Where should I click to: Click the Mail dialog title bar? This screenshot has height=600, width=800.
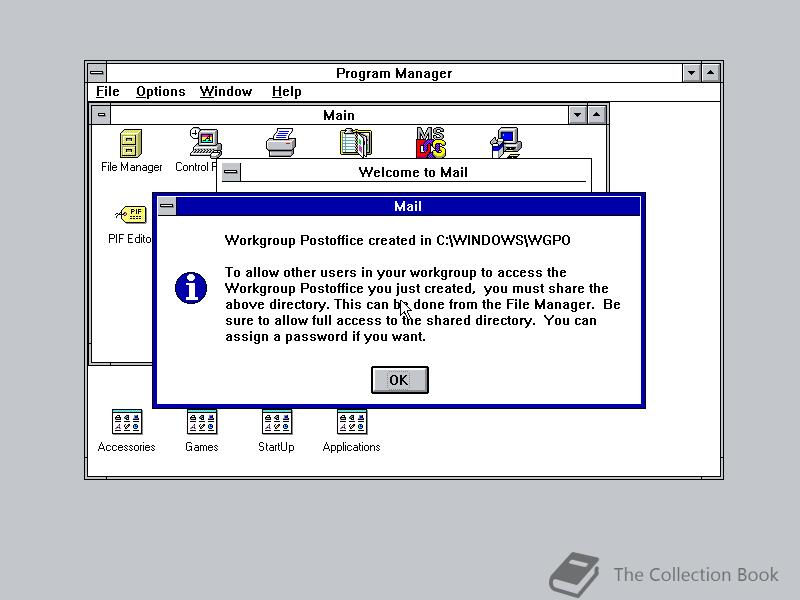(x=408, y=206)
